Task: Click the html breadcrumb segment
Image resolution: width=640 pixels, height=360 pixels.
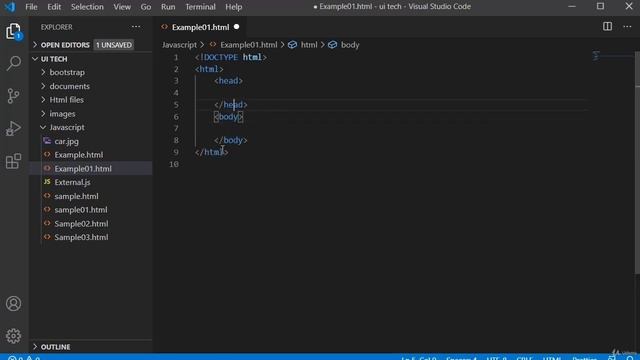Action: (x=309, y=45)
